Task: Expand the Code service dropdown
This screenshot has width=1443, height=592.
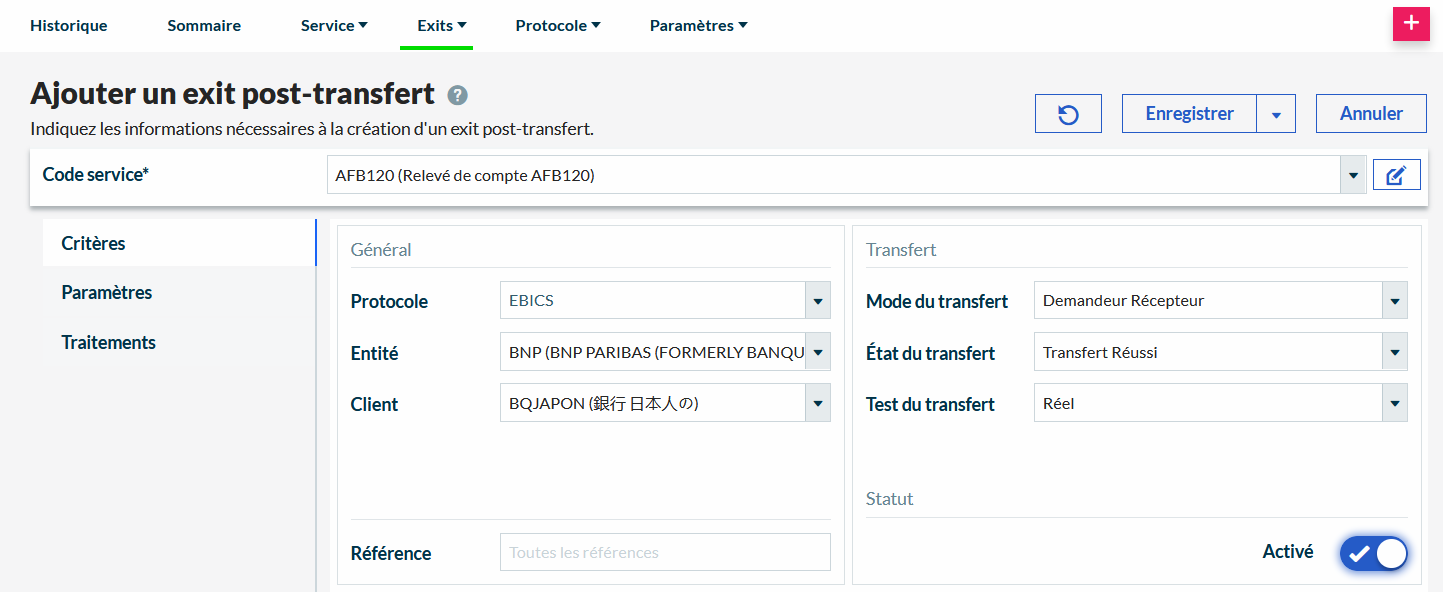Action: pos(1353,175)
